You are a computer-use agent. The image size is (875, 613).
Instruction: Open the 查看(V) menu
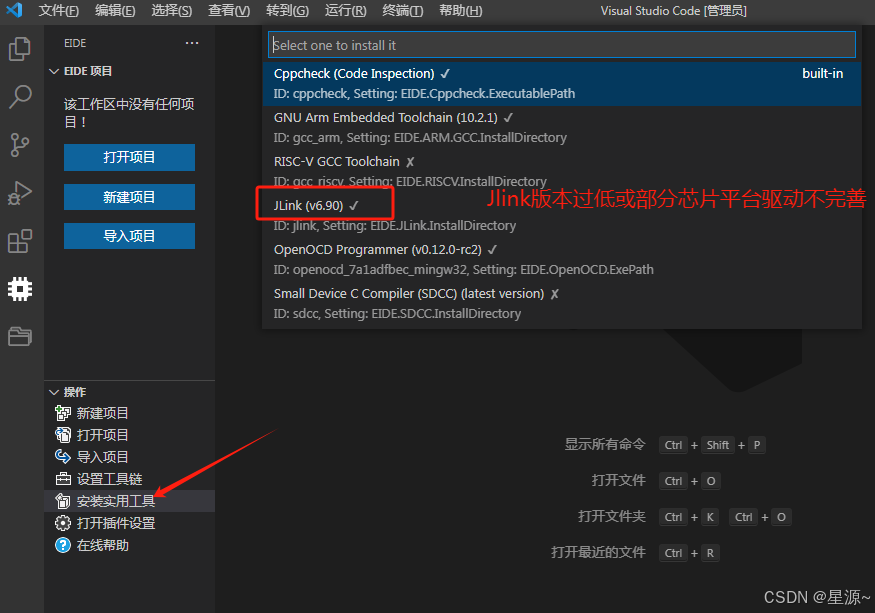[x=229, y=11]
